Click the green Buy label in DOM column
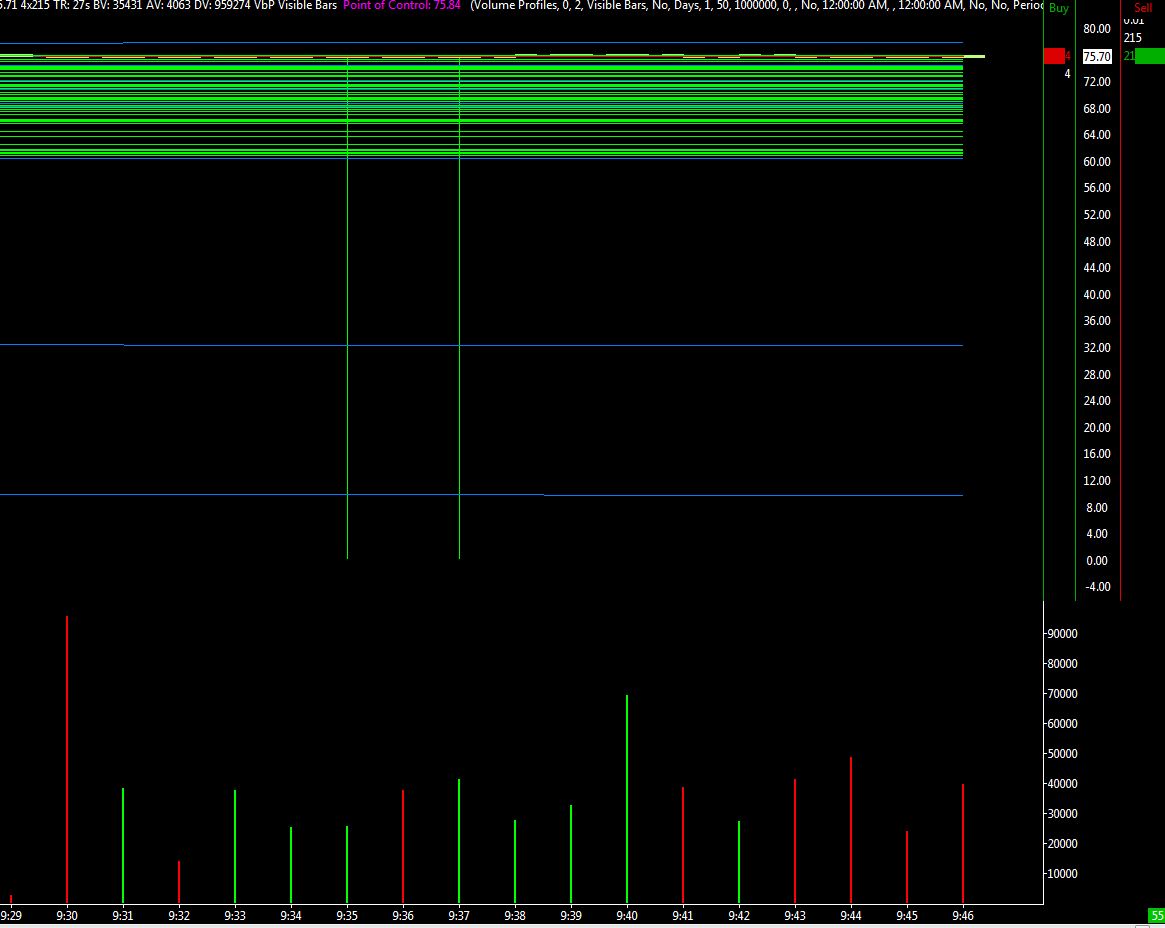Screen dimensions: 1165x928 pyautogui.click(x=1059, y=8)
